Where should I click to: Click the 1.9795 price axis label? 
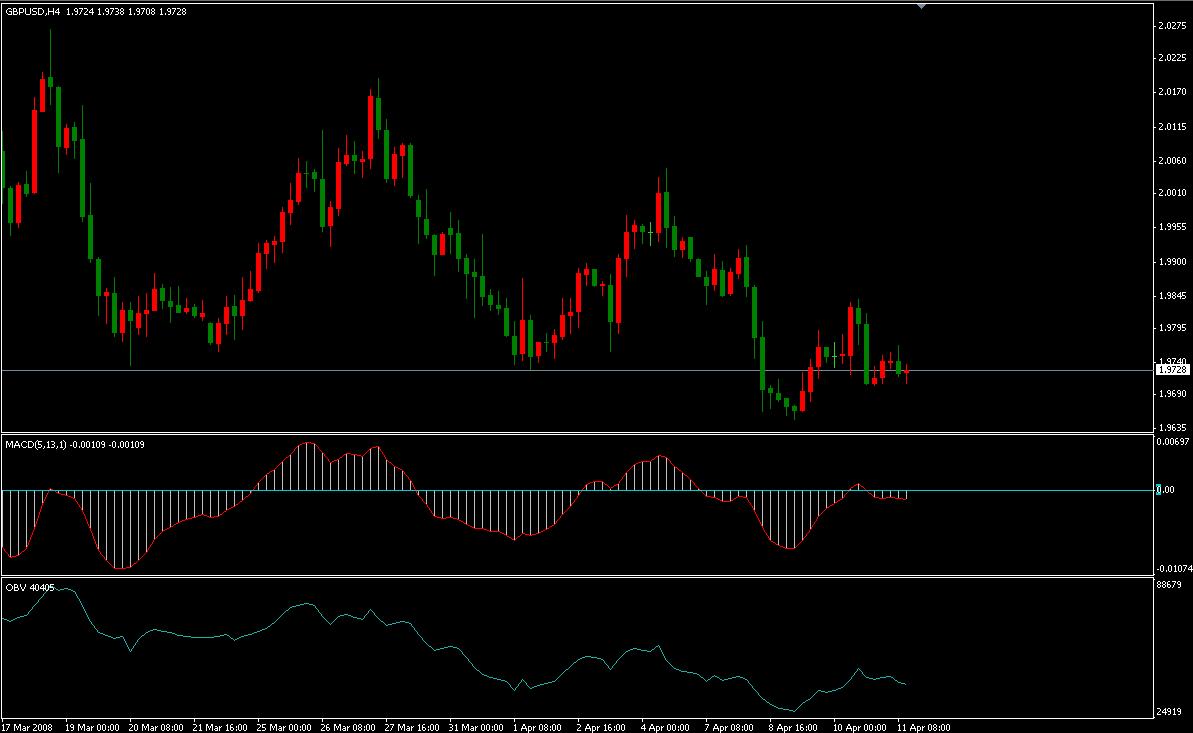1172,328
